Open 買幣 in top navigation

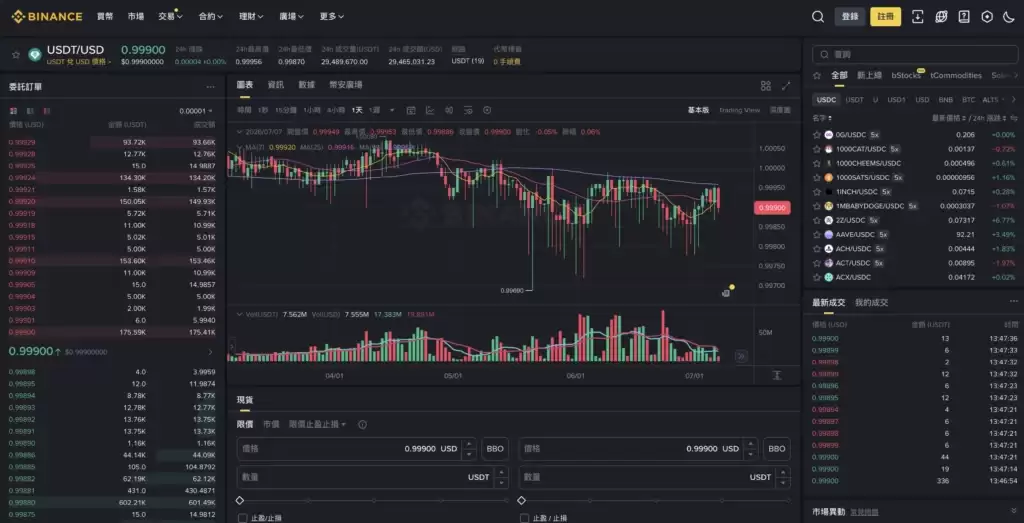(104, 16)
